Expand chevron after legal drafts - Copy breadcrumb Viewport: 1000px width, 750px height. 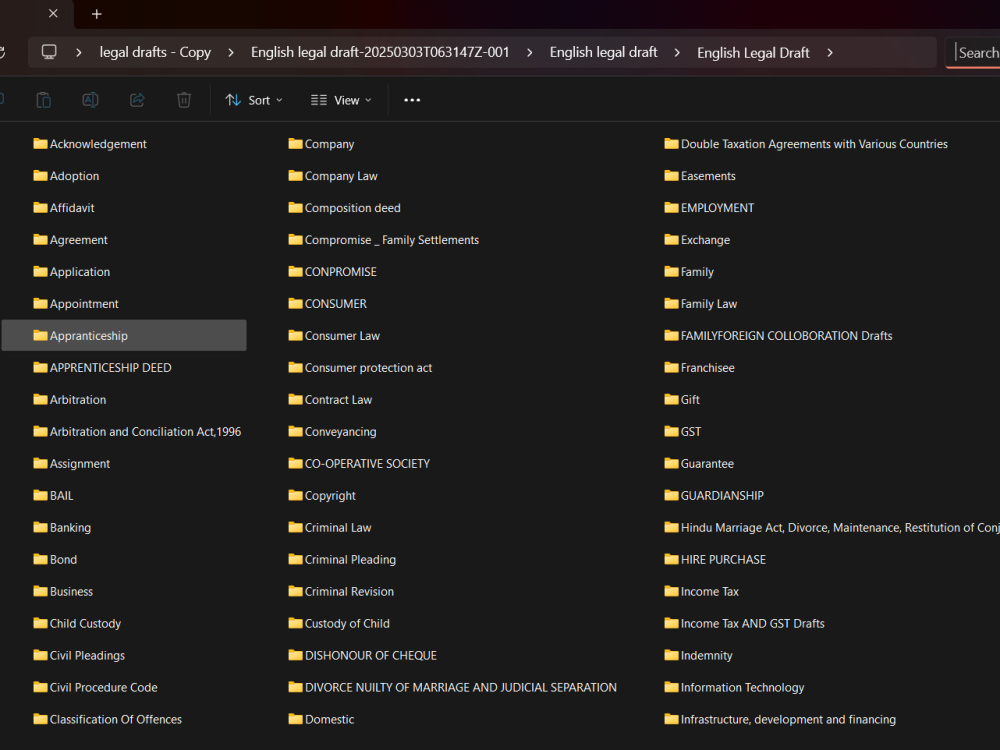(x=231, y=52)
